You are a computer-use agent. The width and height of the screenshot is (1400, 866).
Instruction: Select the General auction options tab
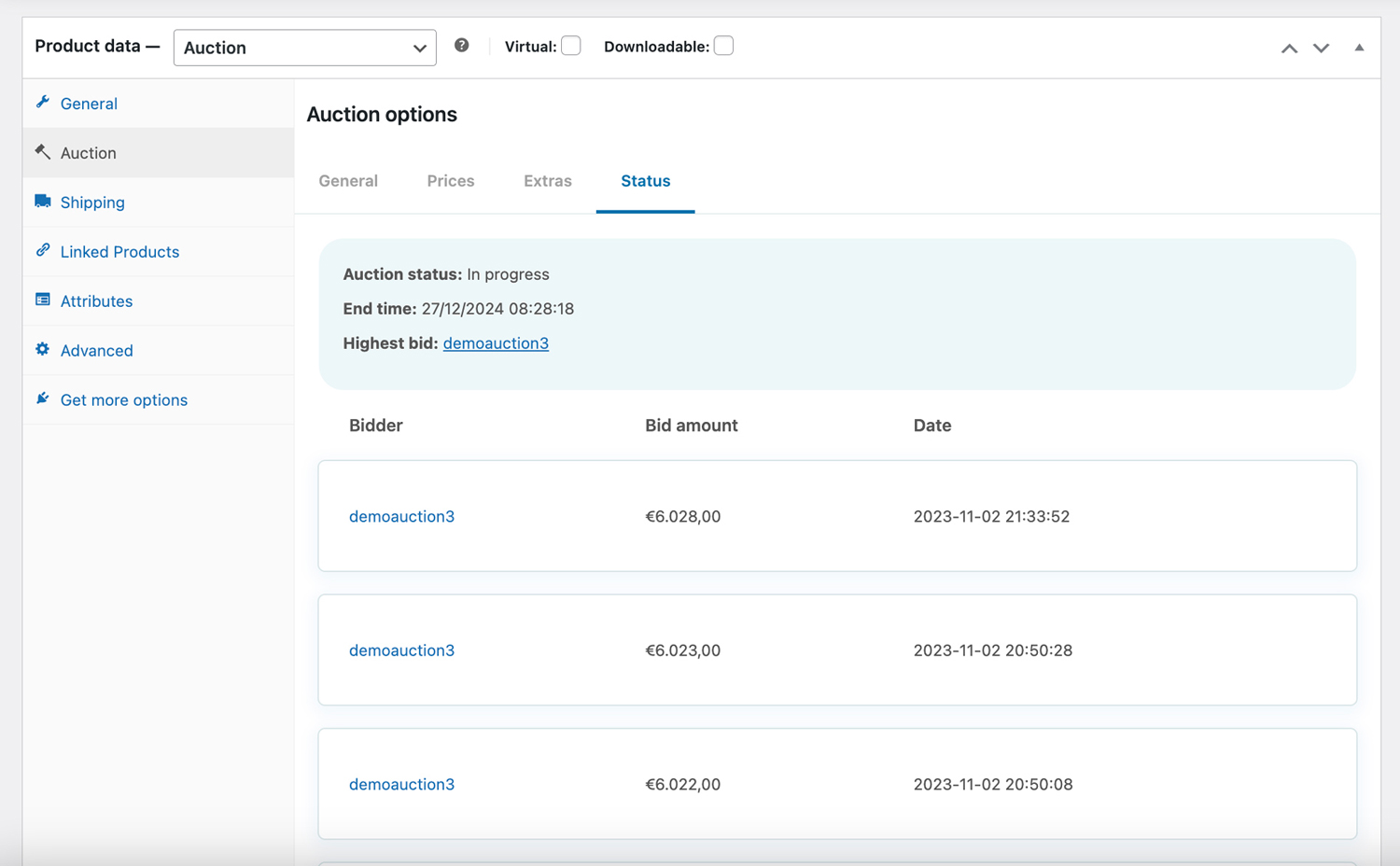click(348, 181)
